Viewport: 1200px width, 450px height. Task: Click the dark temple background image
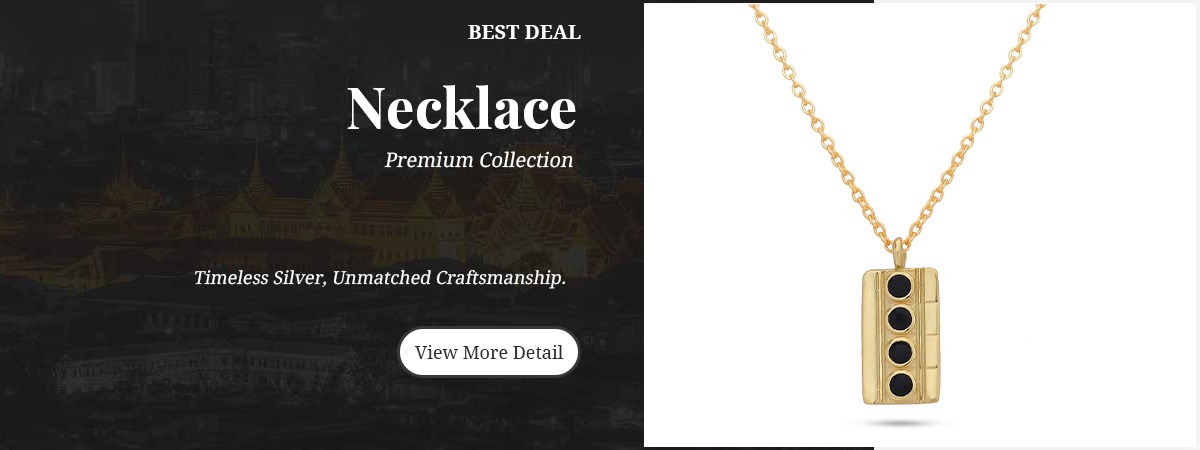tap(321, 225)
